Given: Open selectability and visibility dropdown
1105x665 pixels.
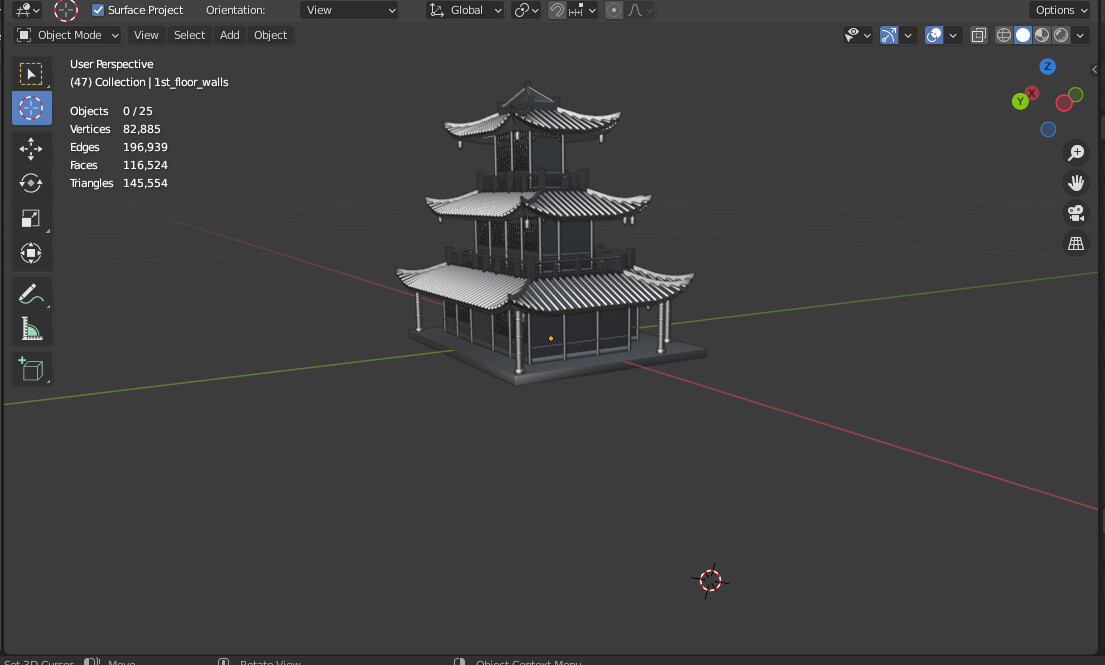Looking at the screenshot, I should tap(858, 35).
